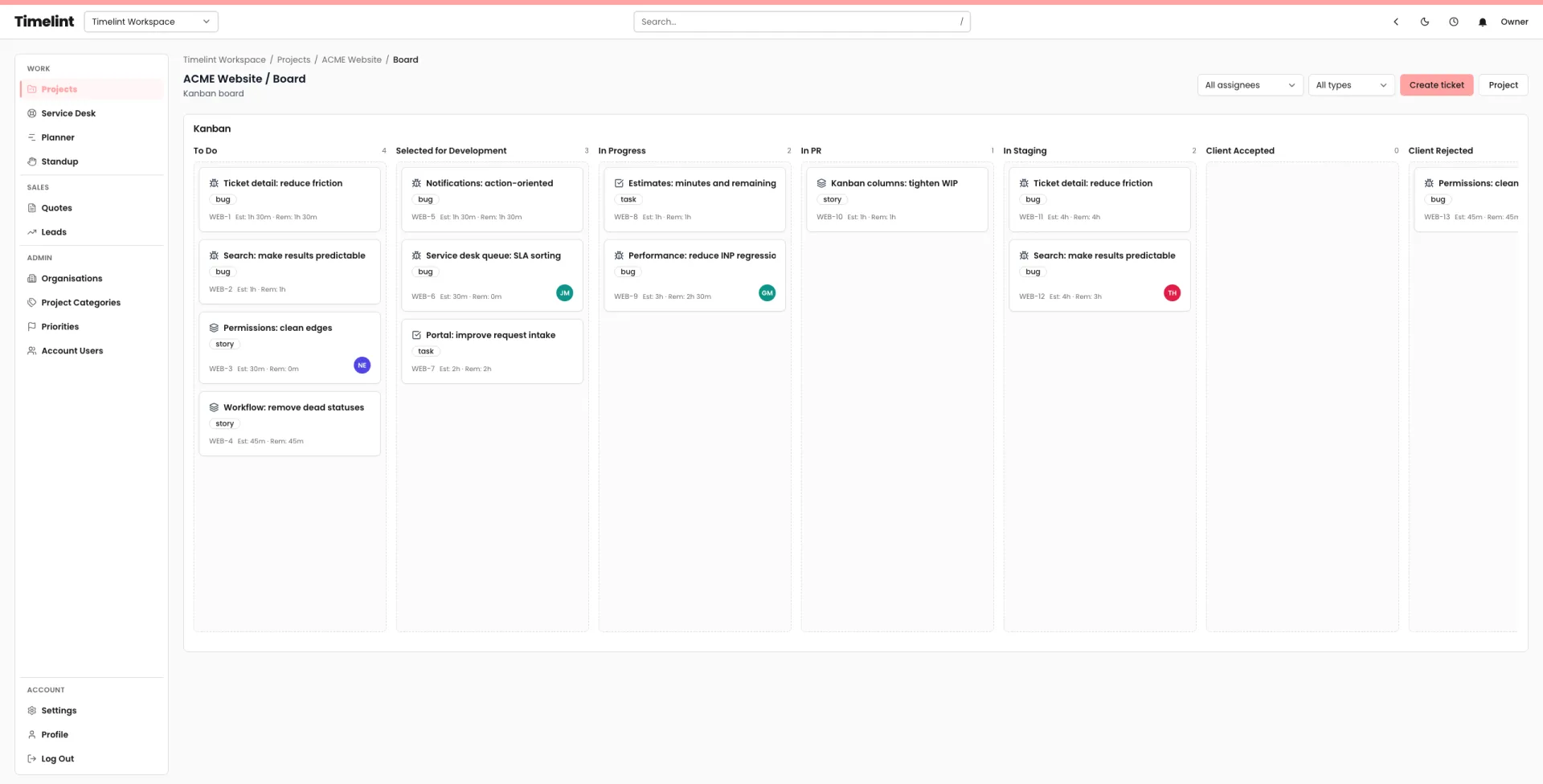Click into the Search input field
The height and width of the screenshot is (784, 1543).
click(802, 22)
